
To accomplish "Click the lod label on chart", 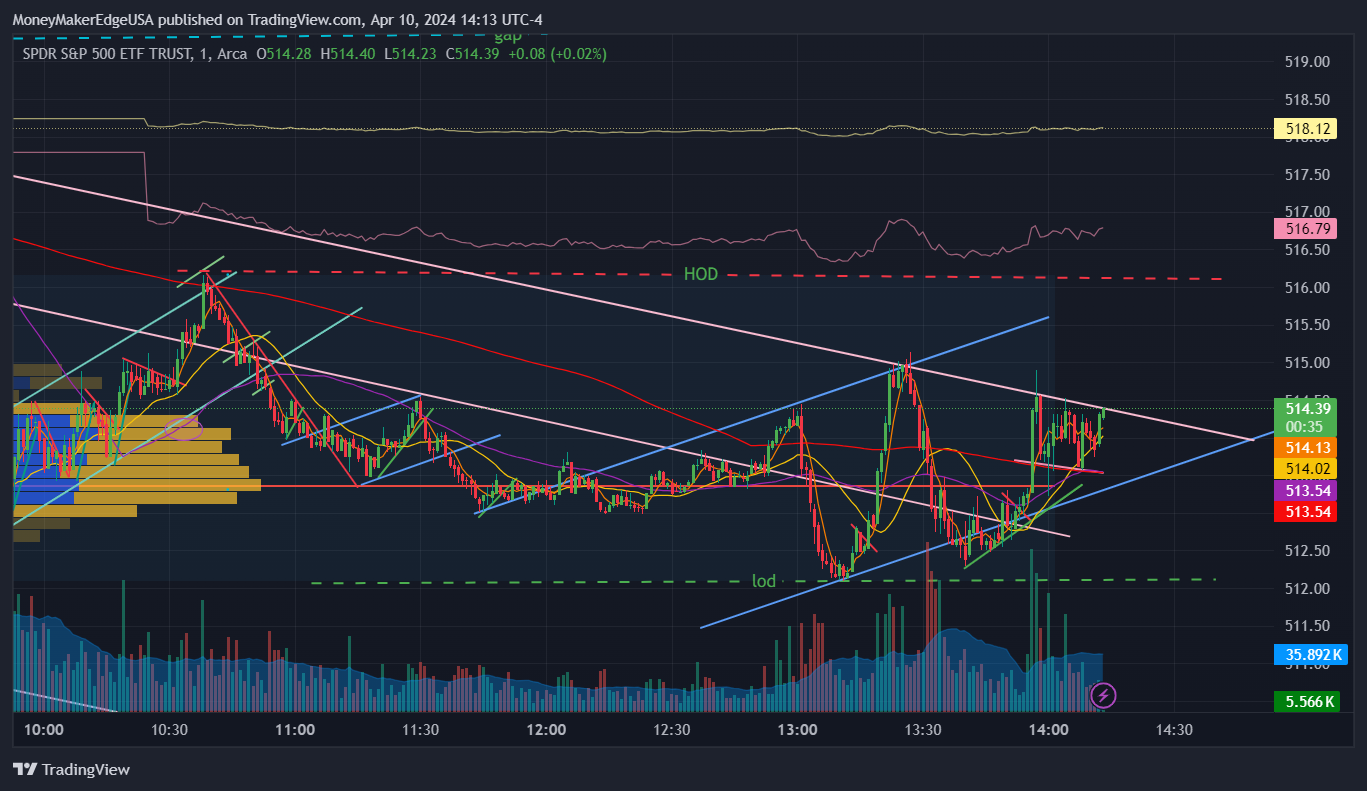I will coord(764,581).
